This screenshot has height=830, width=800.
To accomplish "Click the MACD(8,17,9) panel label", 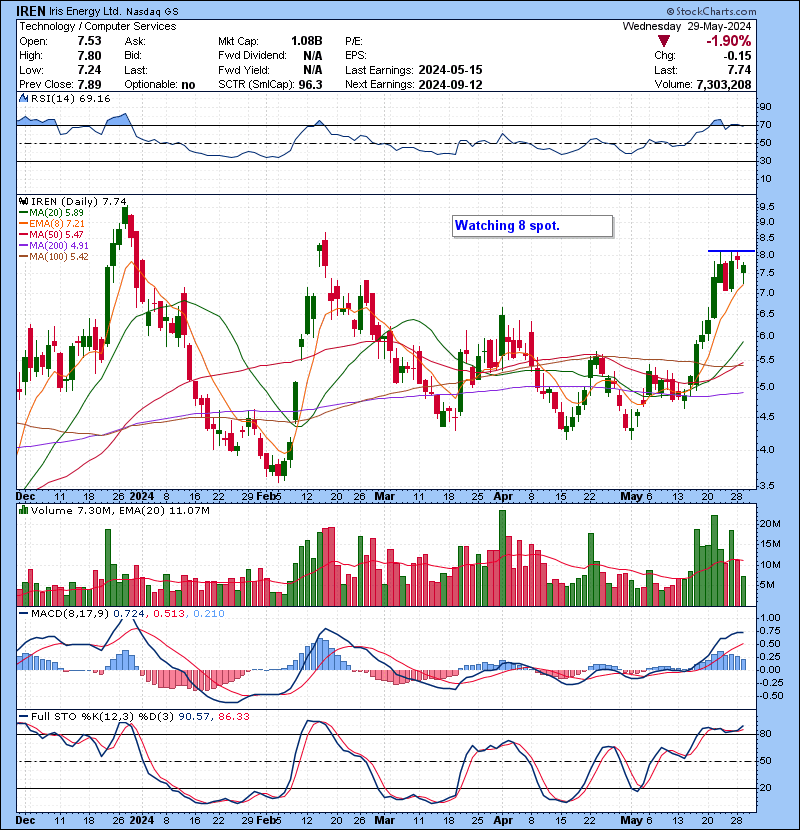I will coord(70,614).
